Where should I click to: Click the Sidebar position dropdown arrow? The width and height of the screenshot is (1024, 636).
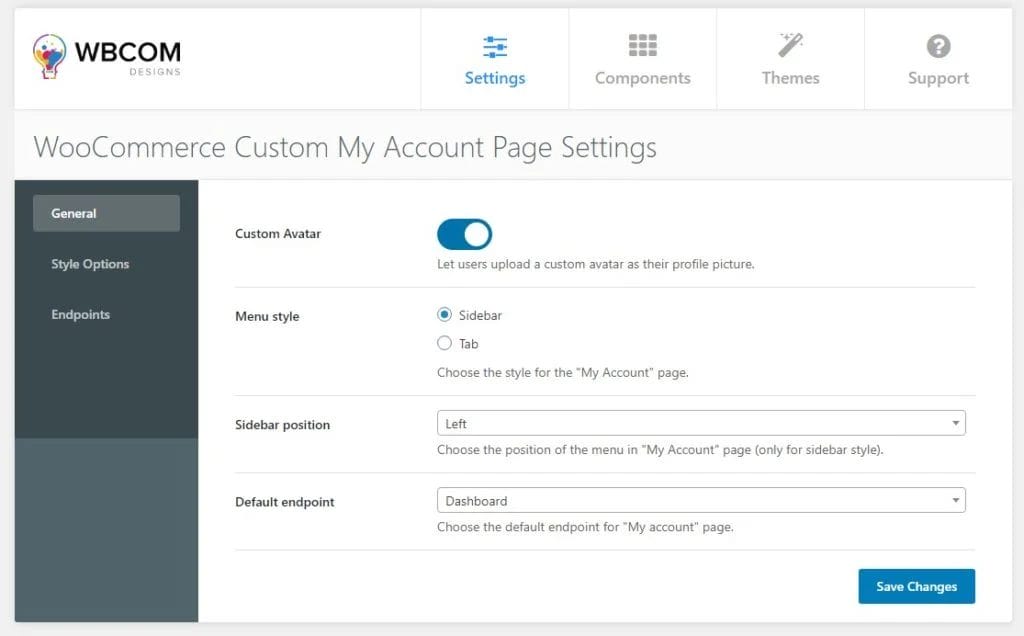point(957,422)
